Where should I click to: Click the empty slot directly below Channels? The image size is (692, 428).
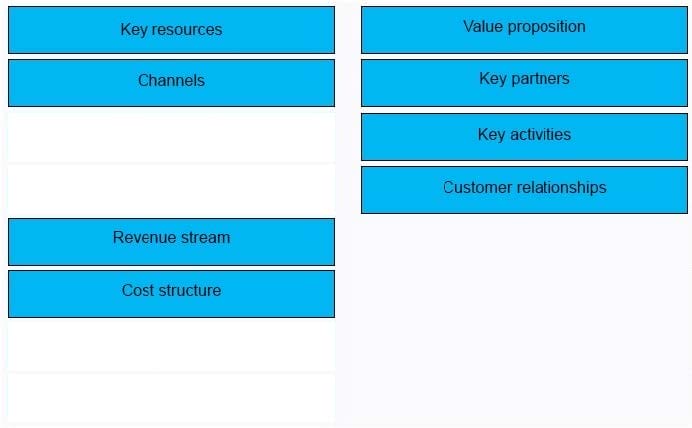click(x=171, y=137)
